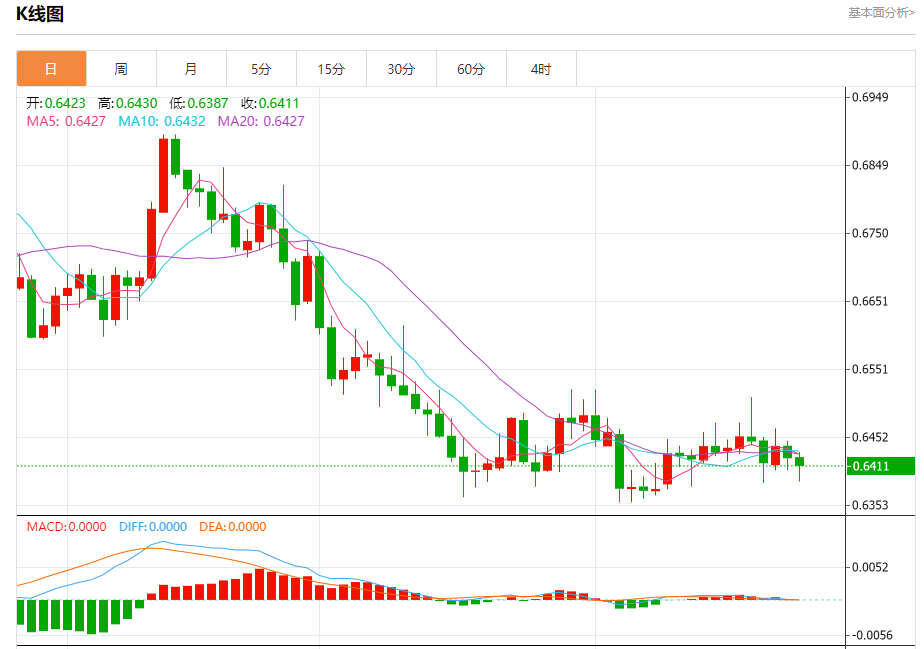Click the 0.6551 price axis label

click(870, 370)
